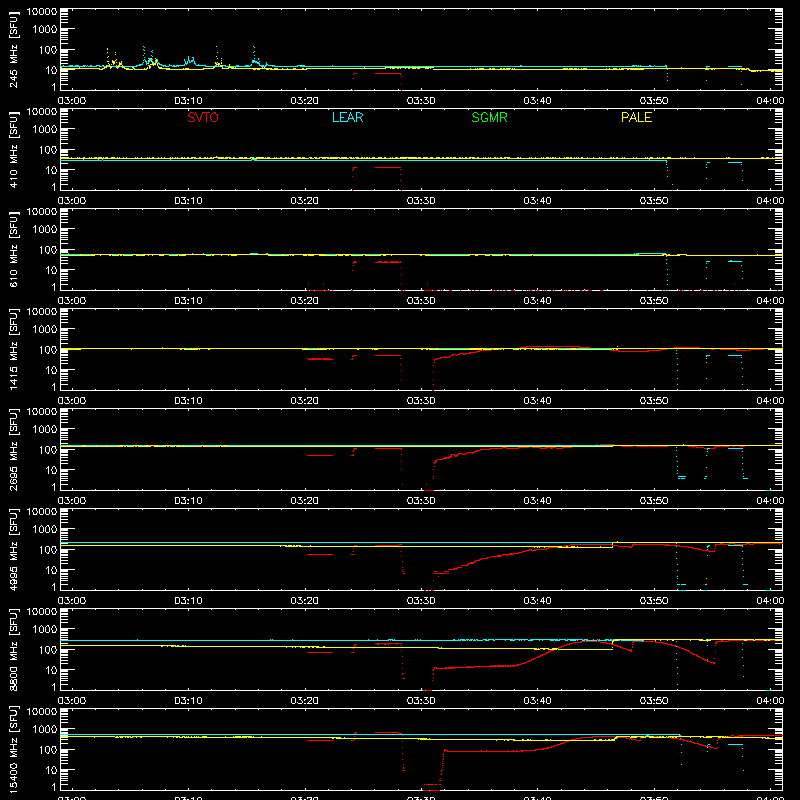Click 03:40 tick label below 610 MHz plot
Screen dimensions: 800x800
point(537,301)
